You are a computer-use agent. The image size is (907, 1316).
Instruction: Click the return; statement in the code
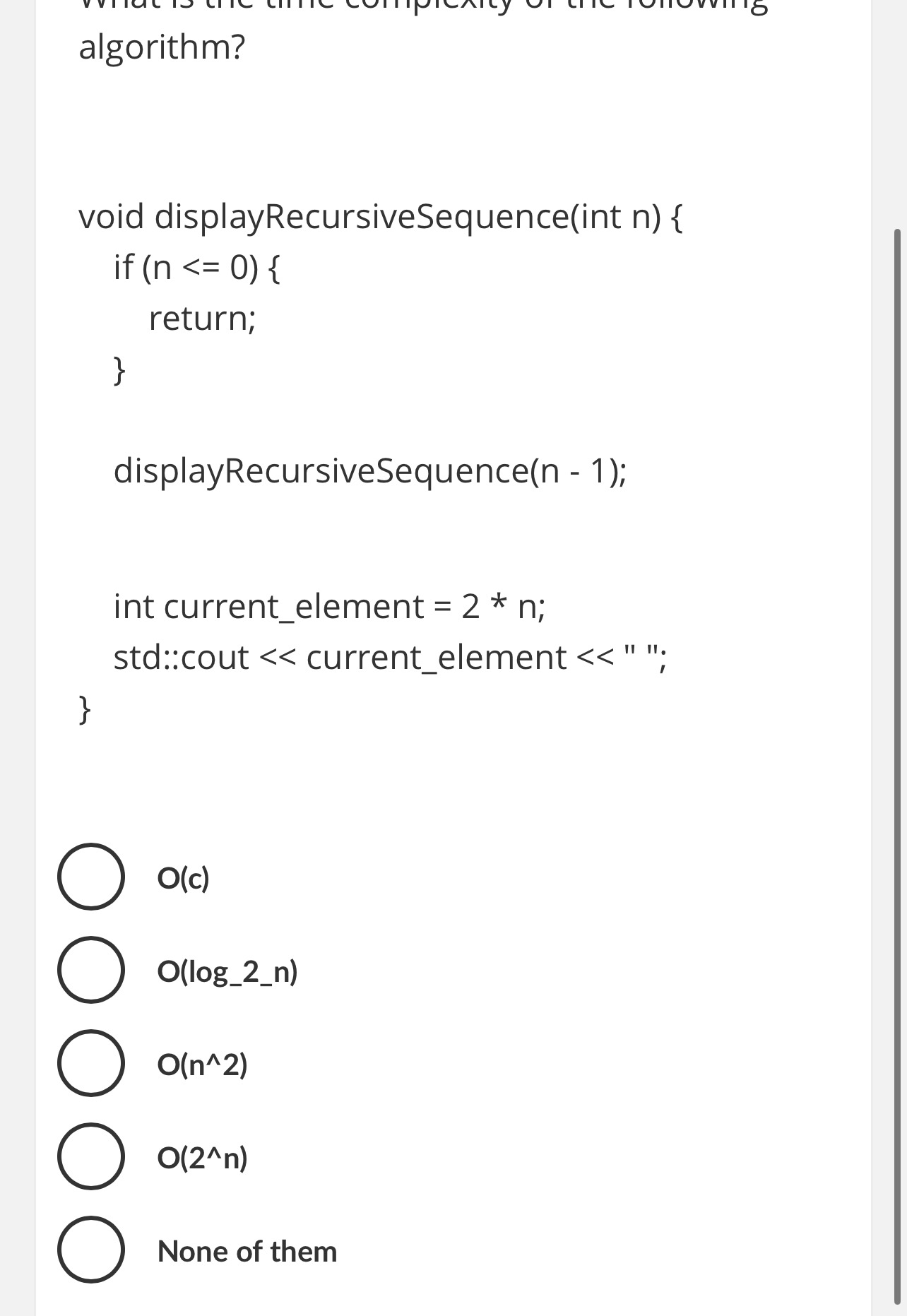(203, 318)
